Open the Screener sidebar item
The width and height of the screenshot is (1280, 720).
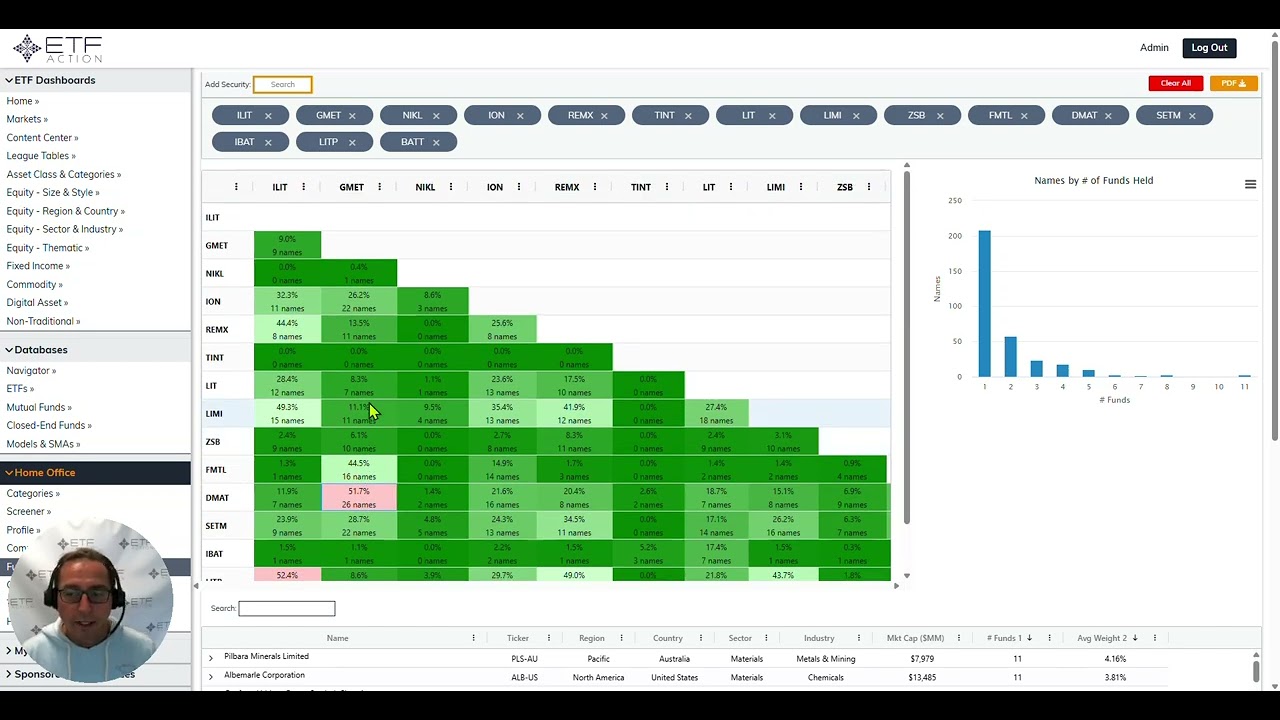29,512
